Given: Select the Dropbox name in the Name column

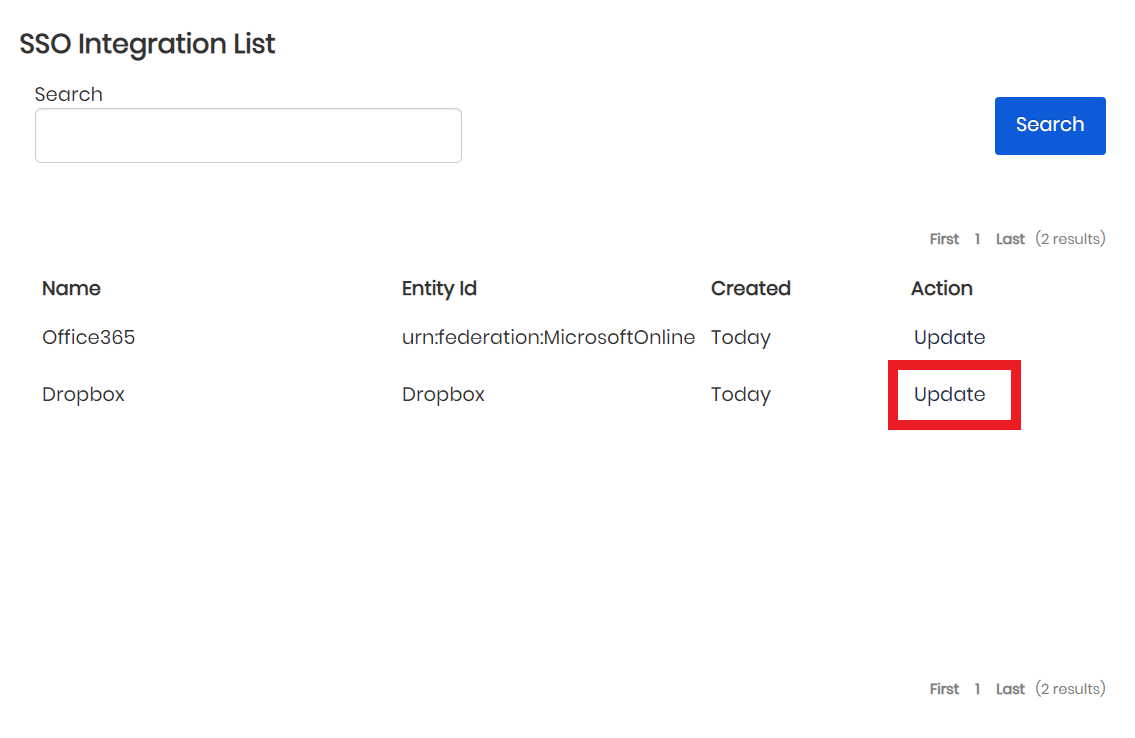Looking at the screenshot, I should (83, 395).
